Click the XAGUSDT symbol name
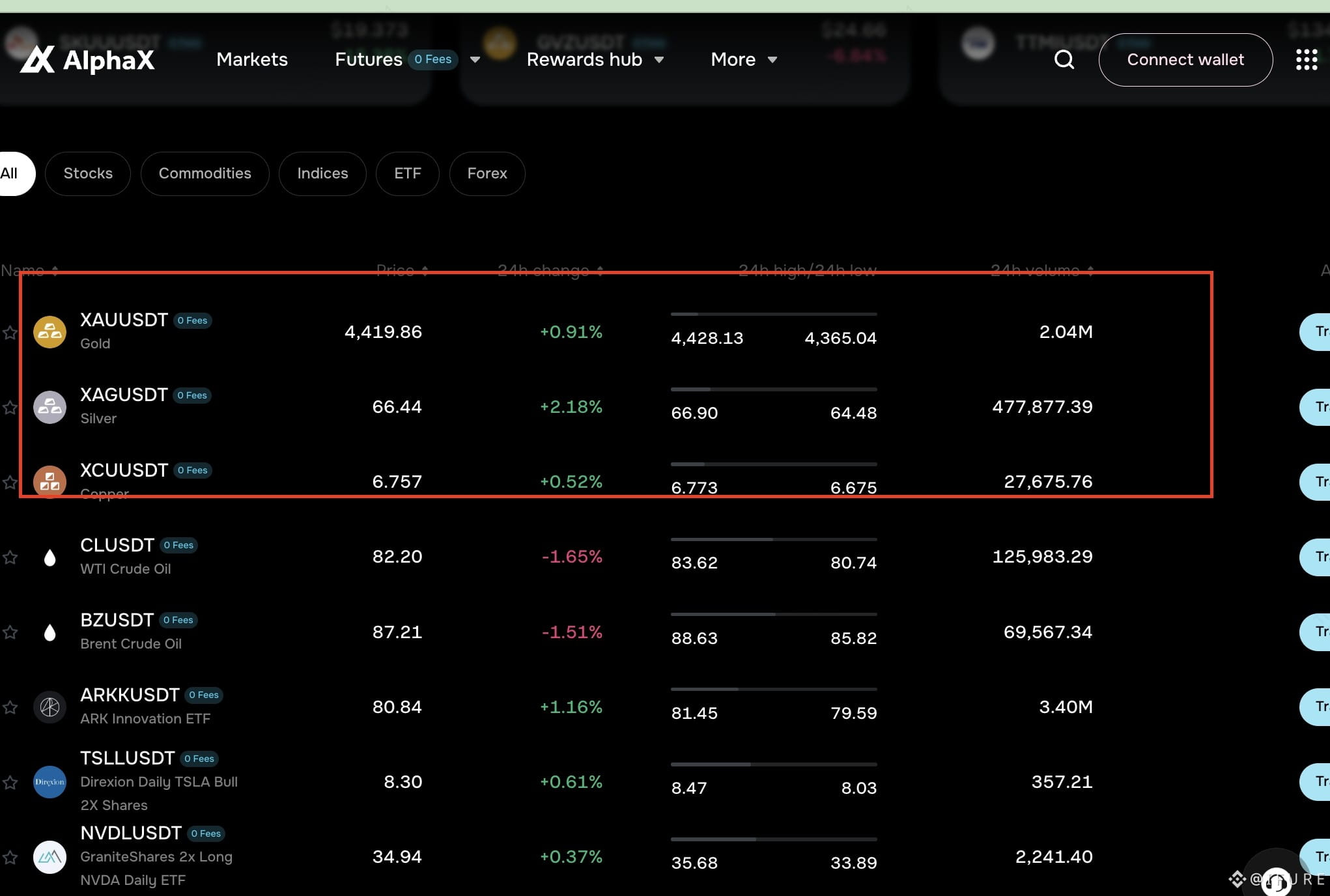Screen dimensions: 1330x896 coord(124,395)
